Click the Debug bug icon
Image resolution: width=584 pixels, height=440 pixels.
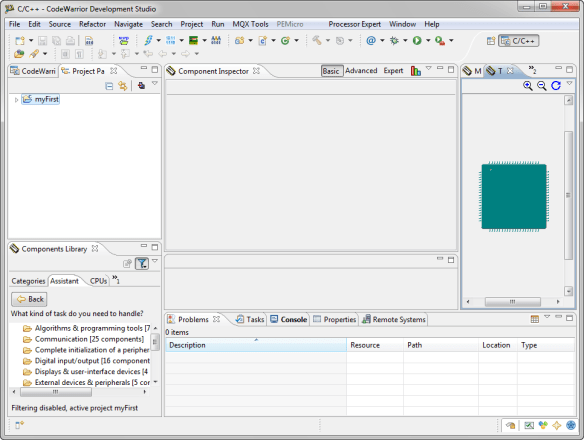tap(394, 41)
